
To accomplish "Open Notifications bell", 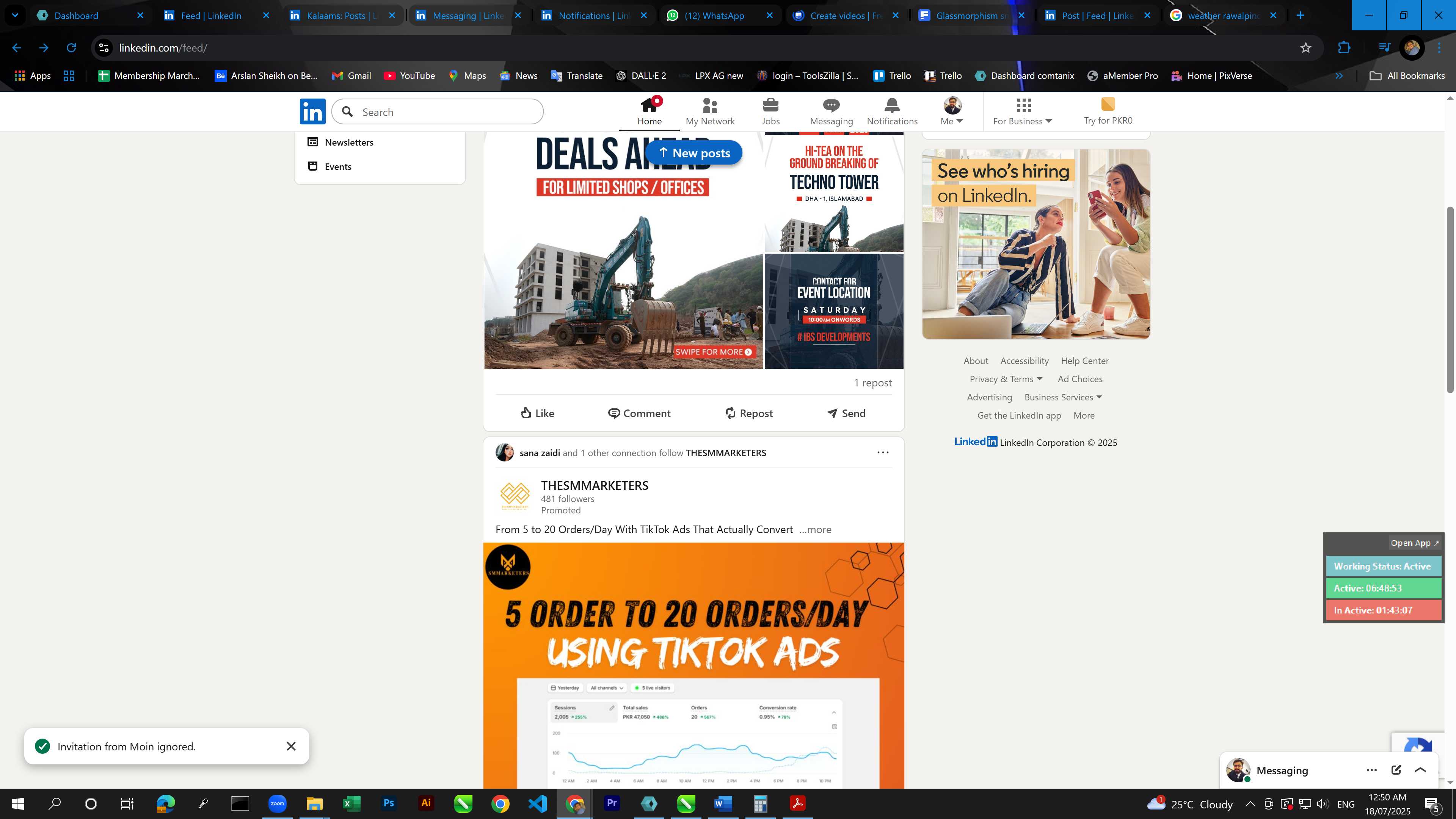I will pos(892,111).
